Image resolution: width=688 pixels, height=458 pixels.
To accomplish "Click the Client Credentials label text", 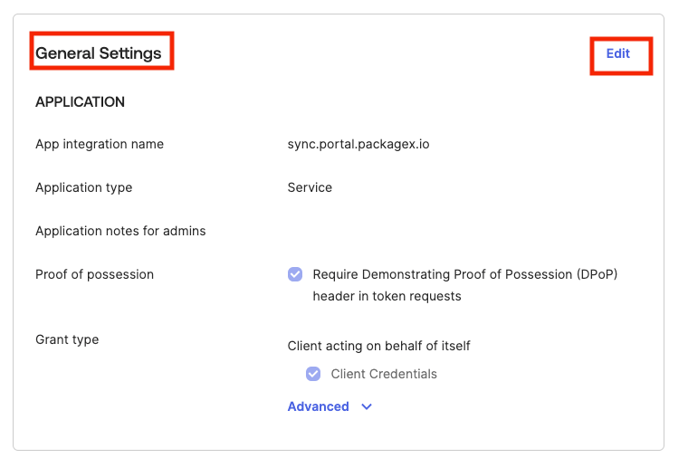I will (x=384, y=374).
